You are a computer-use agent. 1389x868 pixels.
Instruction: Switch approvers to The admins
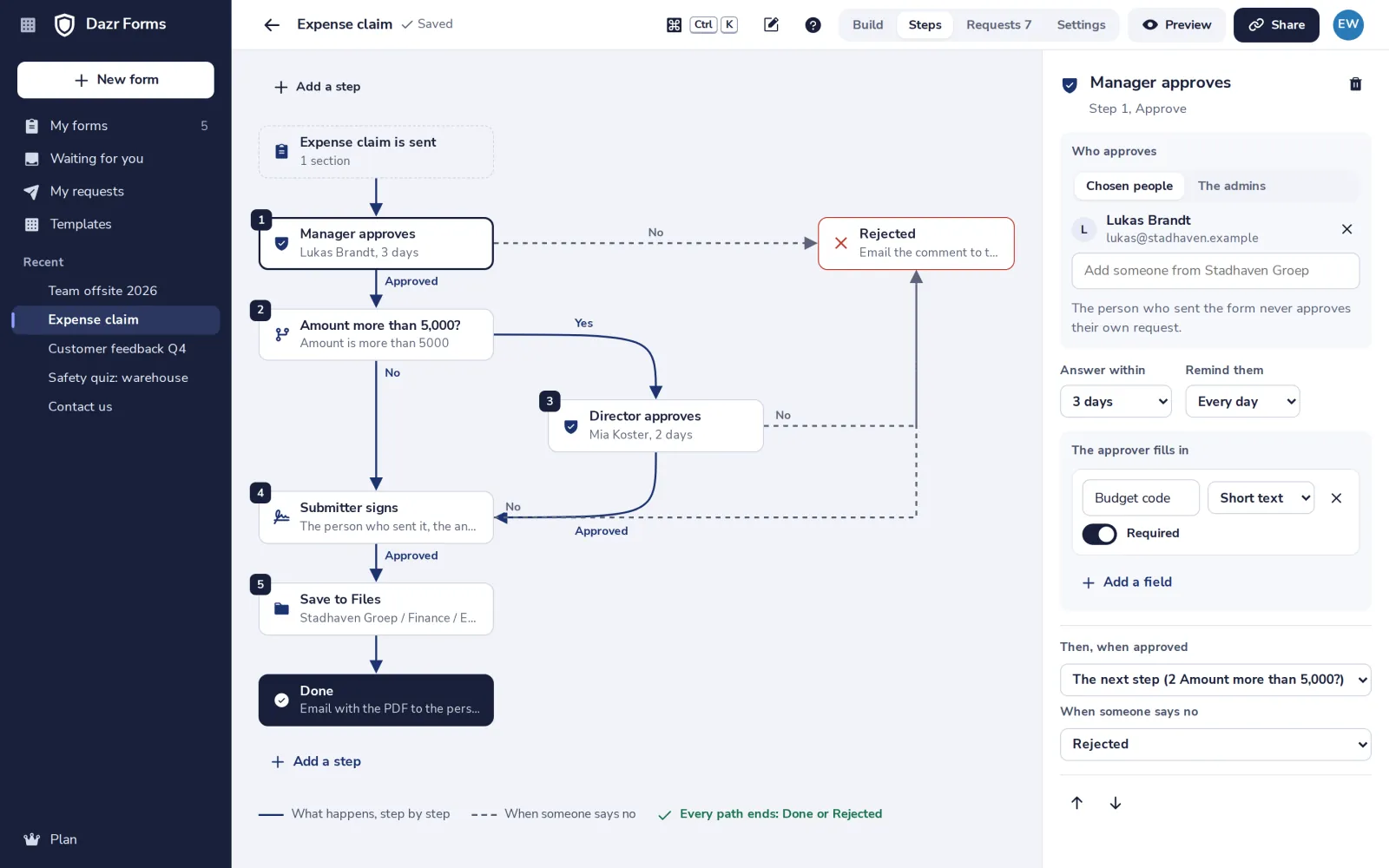click(1231, 186)
